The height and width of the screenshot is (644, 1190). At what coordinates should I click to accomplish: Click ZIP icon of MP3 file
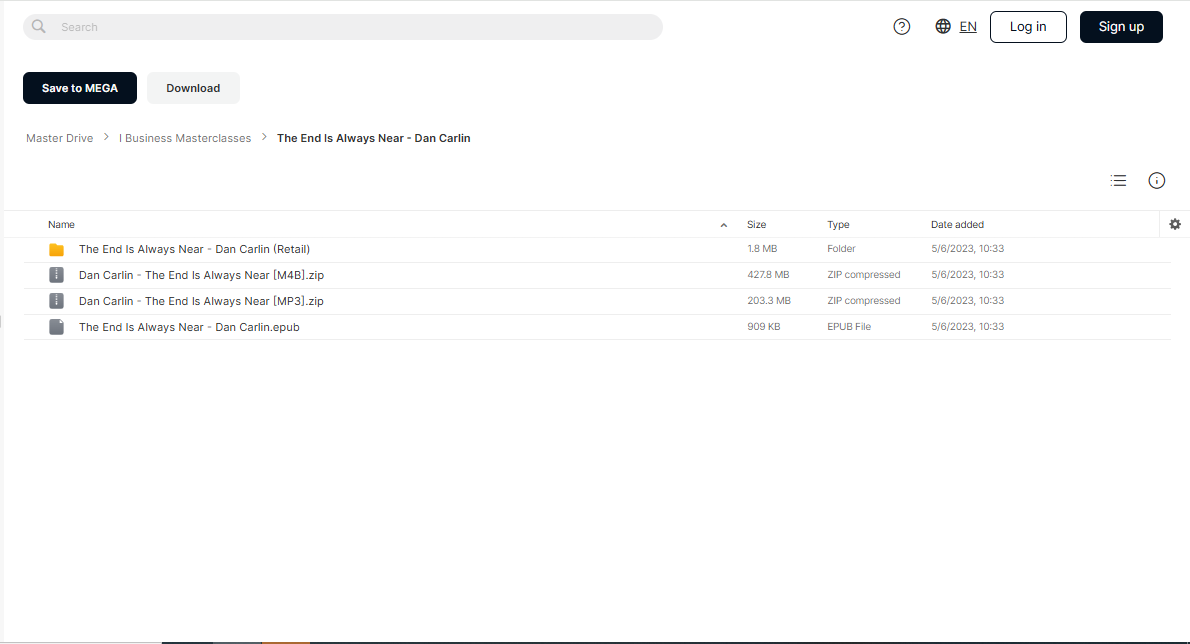coord(56,301)
